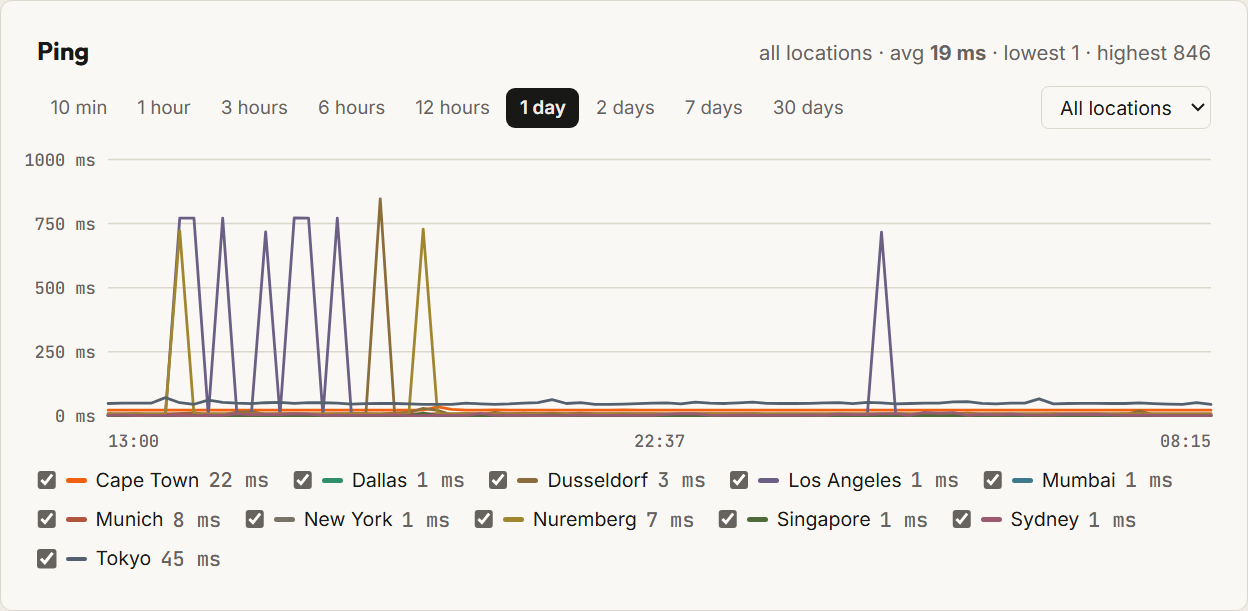Image resolution: width=1248 pixels, height=611 pixels.
Task: Select the 7 days range
Action: click(x=713, y=108)
